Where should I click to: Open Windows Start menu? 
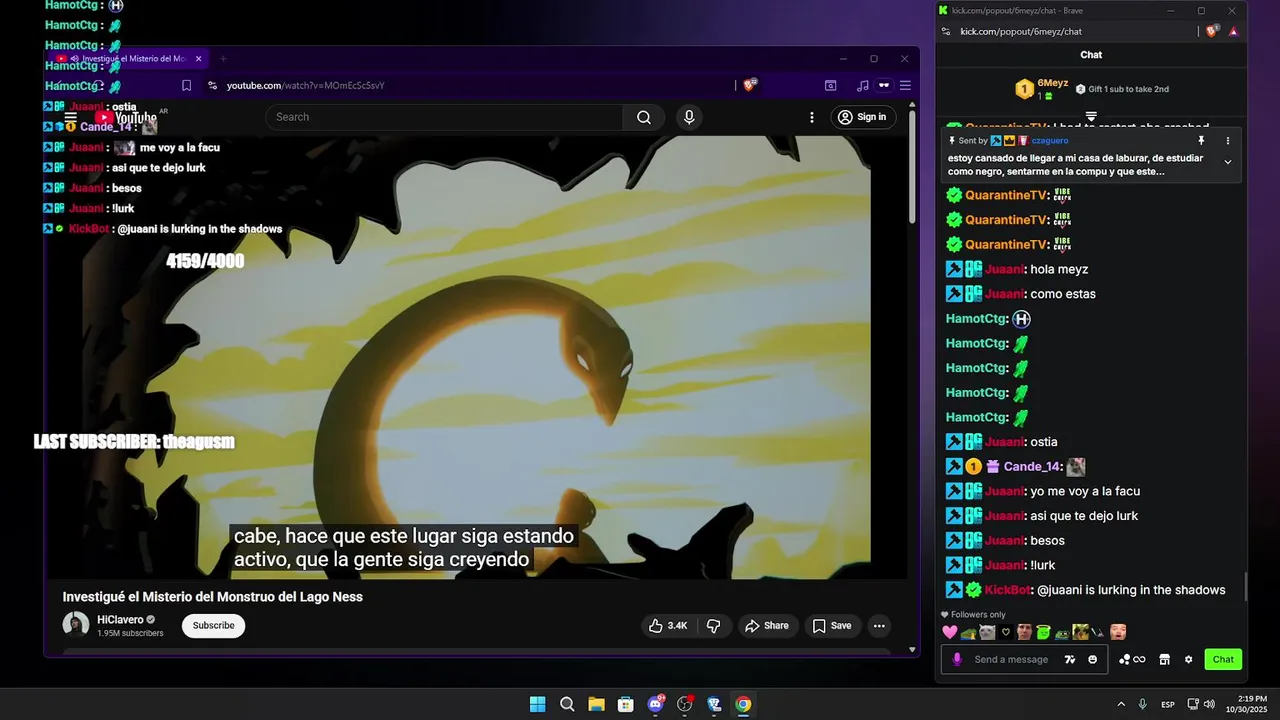(x=537, y=704)
